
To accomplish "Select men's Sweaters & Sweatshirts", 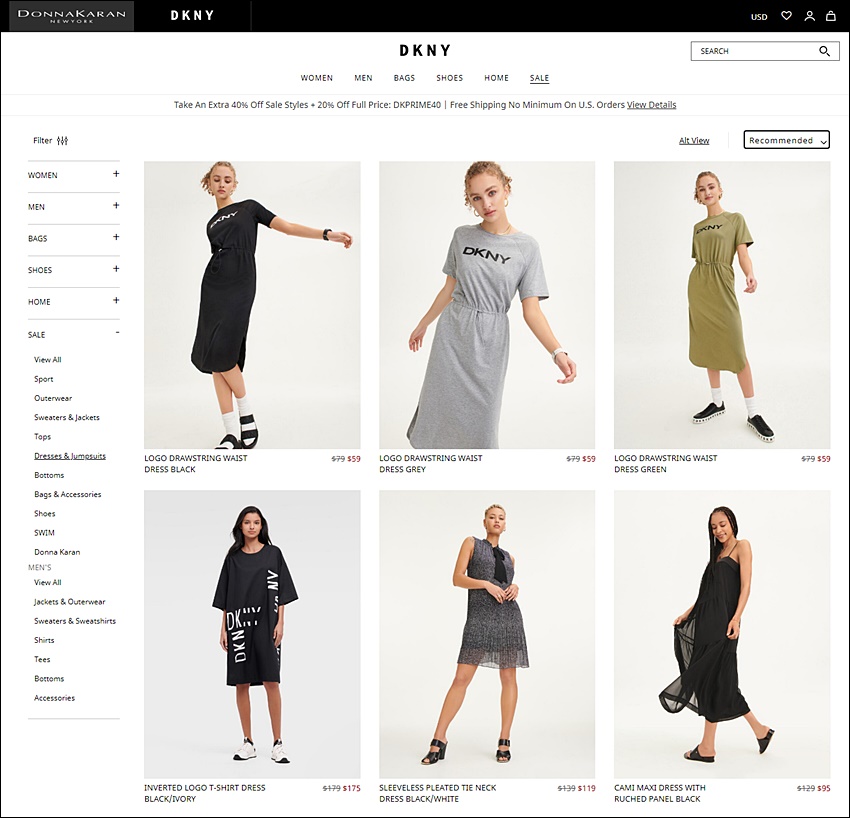I will [75, 621].
